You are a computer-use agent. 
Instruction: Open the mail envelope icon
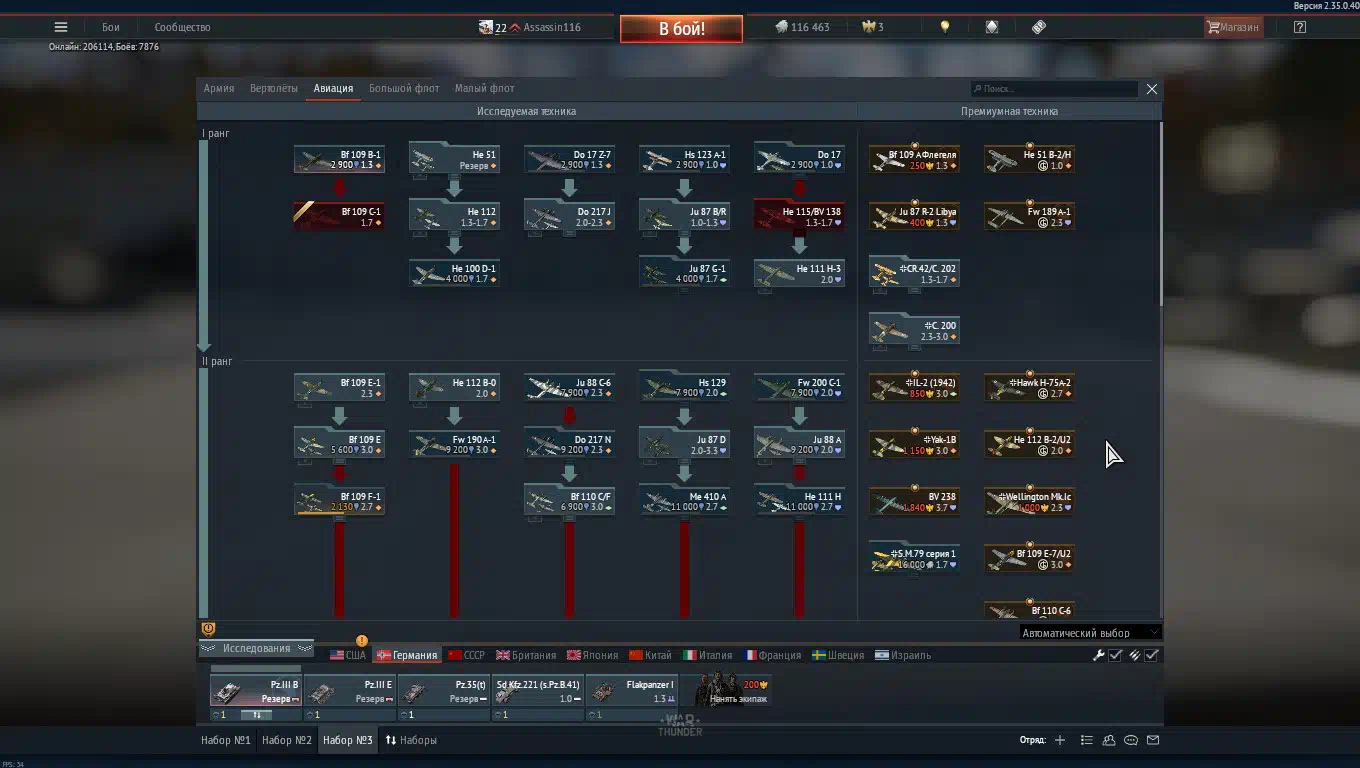click(1153, 740)
